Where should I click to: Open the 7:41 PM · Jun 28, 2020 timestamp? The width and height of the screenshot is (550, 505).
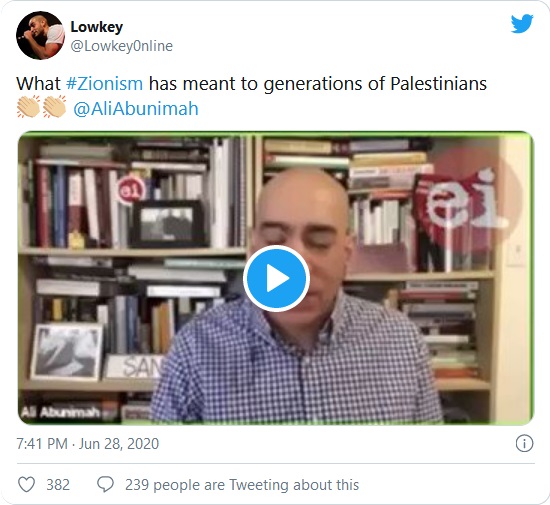pos(88,444)
